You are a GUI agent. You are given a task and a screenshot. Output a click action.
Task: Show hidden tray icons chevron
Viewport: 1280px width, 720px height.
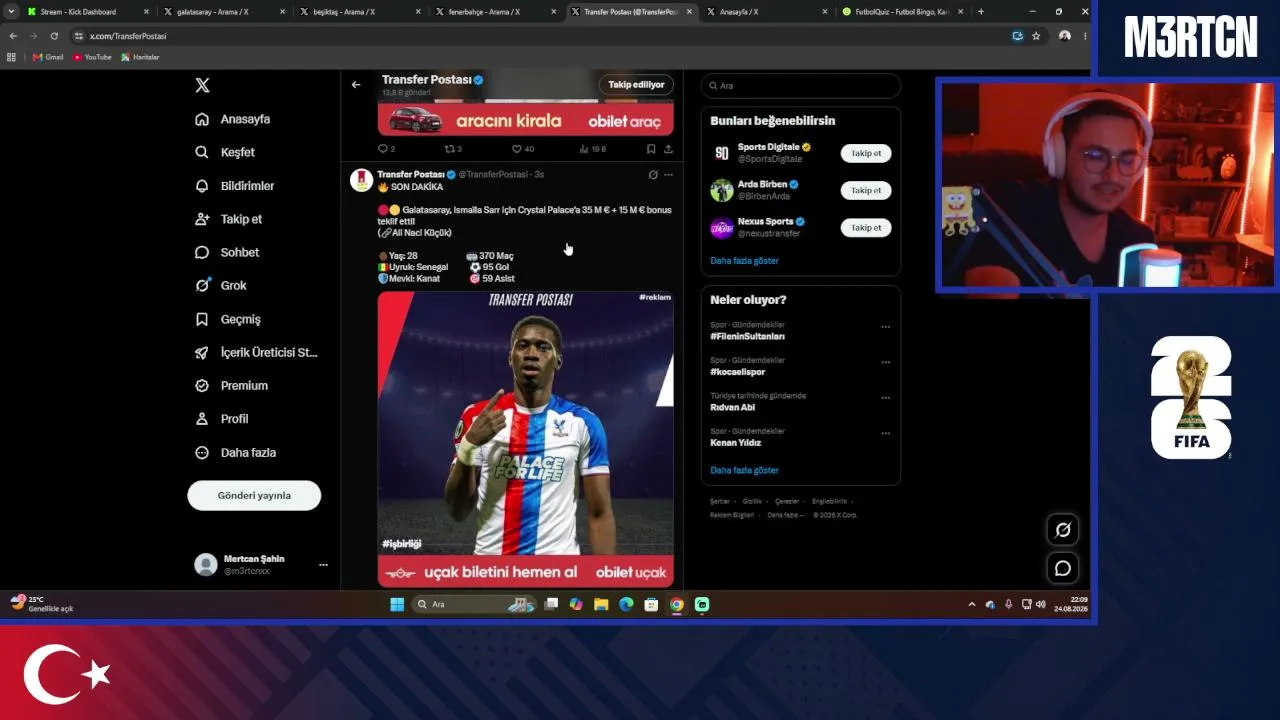point(971,605)
